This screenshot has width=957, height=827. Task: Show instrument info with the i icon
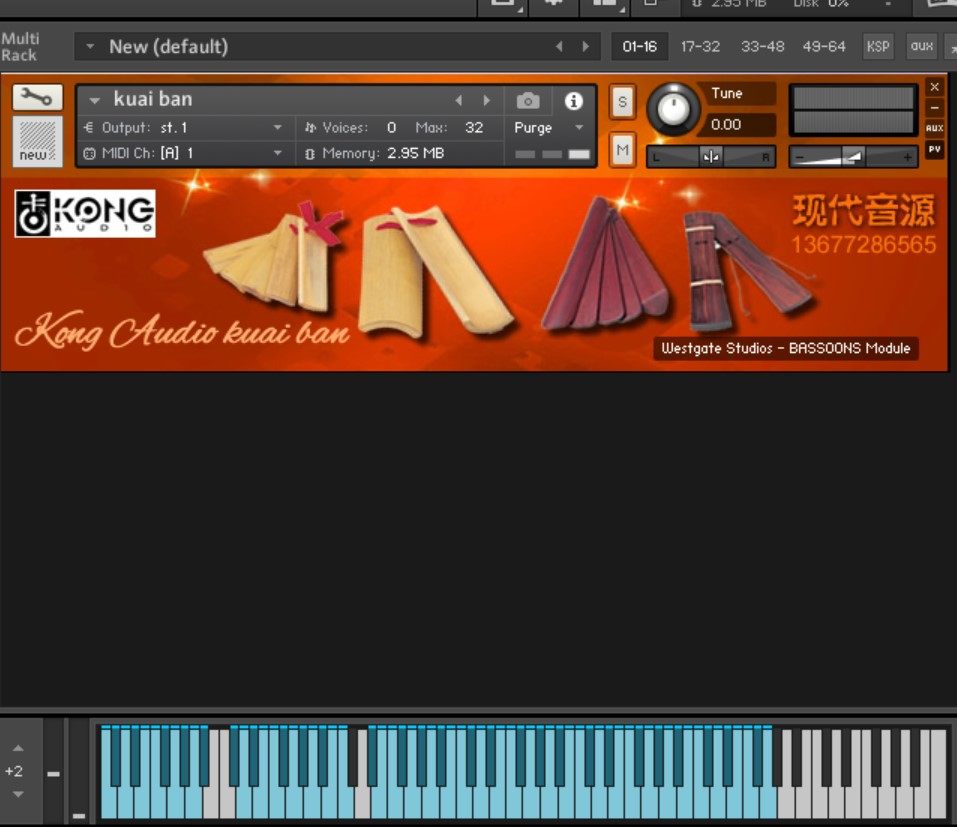pyautogui.click(x=573, y=101)
